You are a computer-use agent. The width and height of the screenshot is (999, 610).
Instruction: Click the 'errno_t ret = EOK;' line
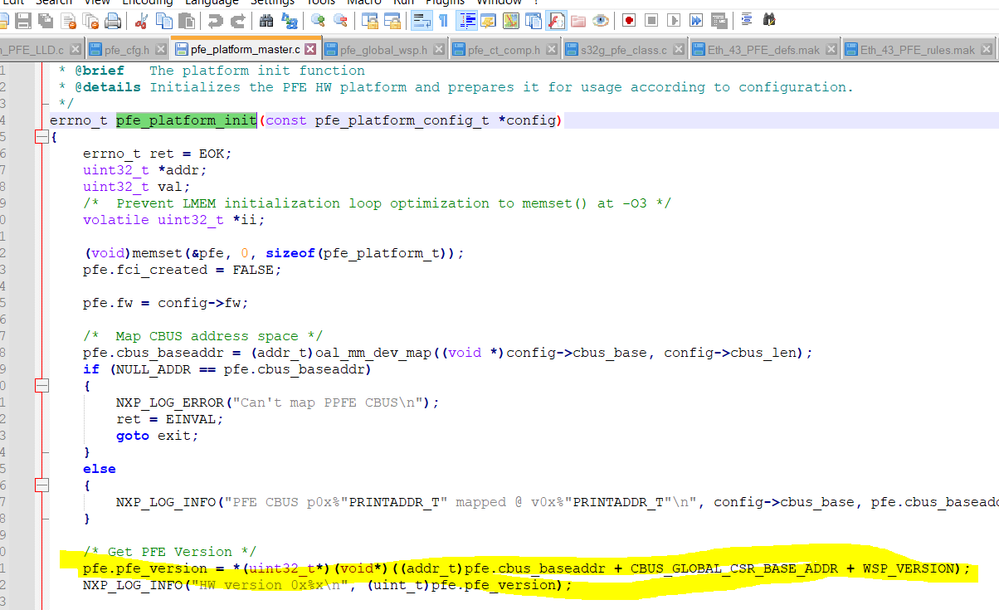point(157,154)
